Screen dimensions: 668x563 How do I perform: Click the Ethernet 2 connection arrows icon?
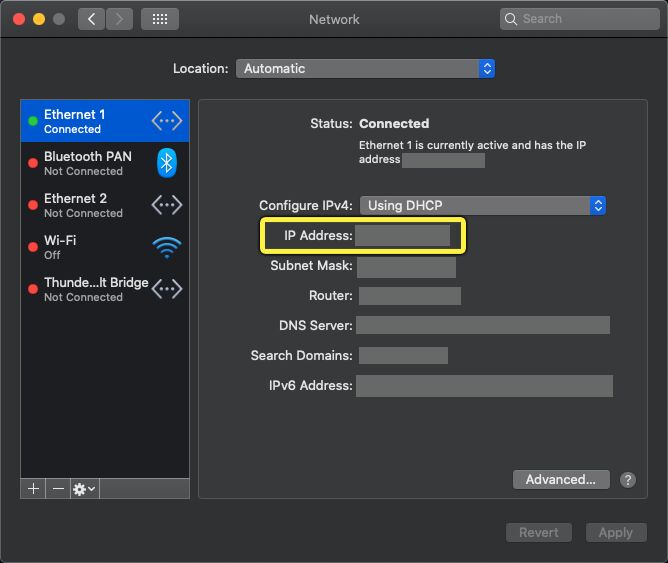click(x=167, y=205)
